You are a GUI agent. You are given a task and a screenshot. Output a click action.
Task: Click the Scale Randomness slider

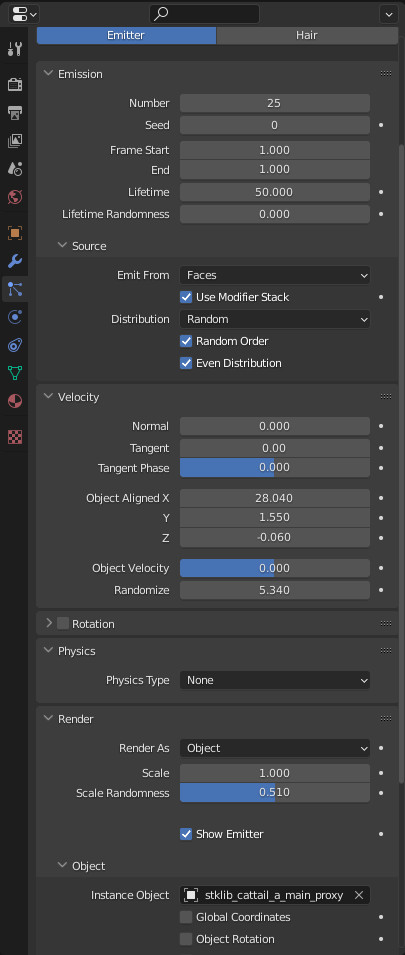pyautogui.click(x=275, y=792)
